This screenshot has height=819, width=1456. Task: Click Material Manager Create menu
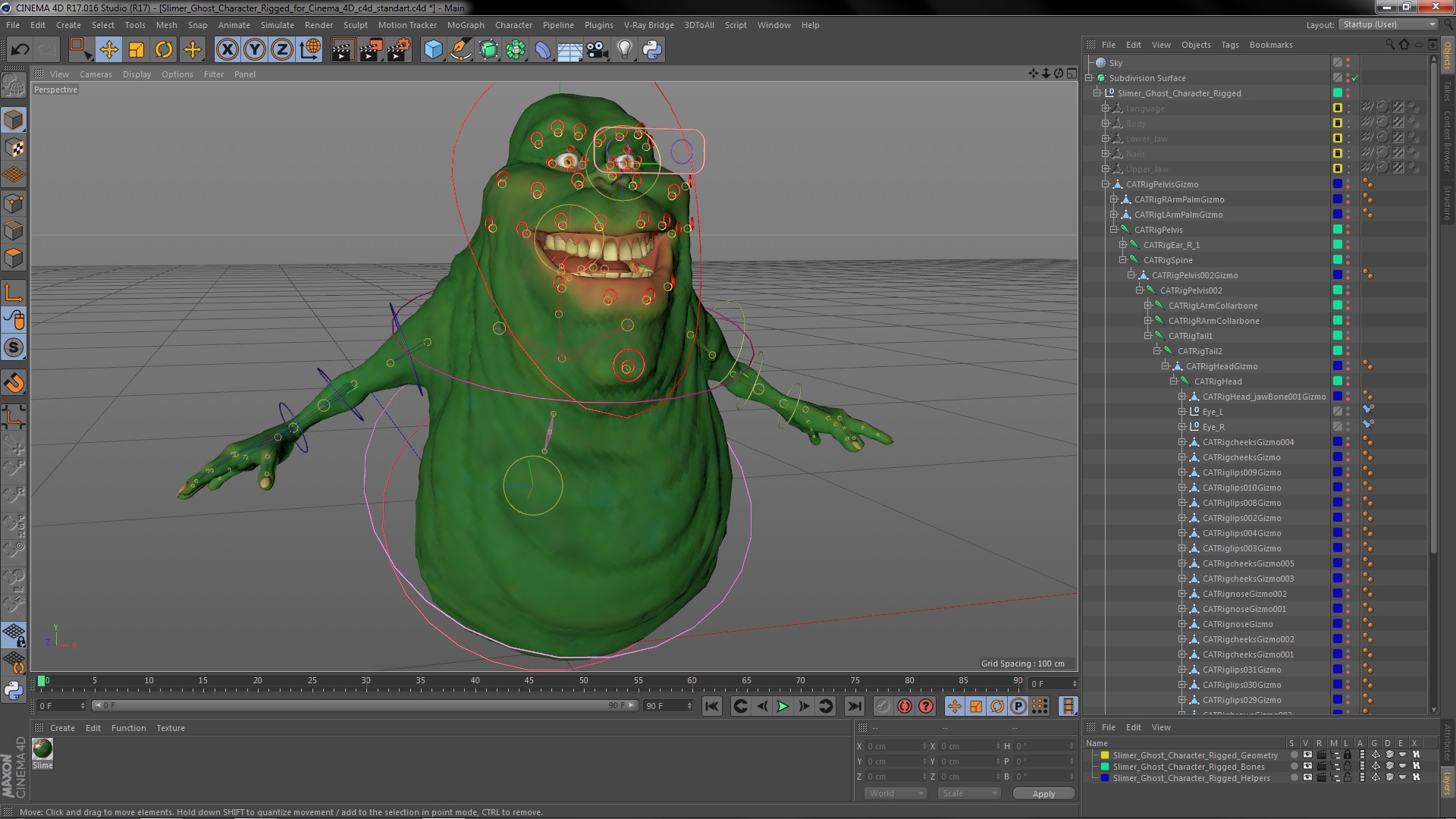point(62,728)
